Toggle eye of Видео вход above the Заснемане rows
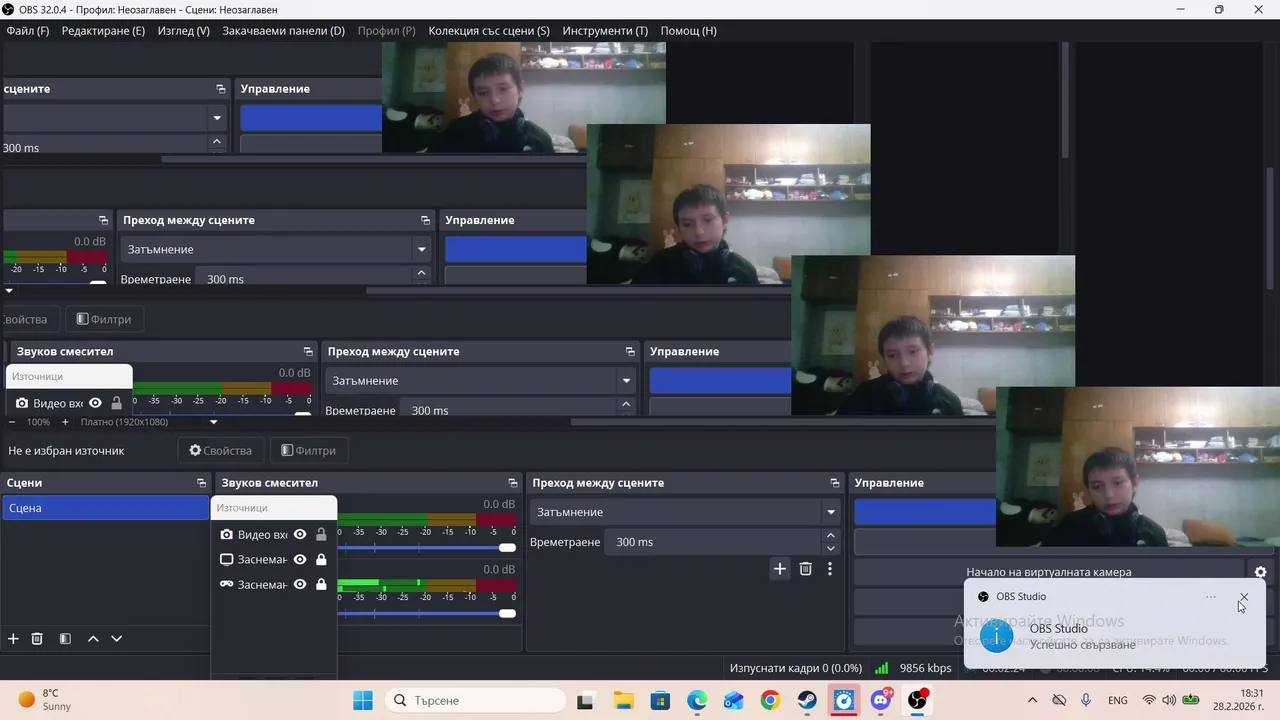This screenshot has height=720, width=1280. (x=300, y=535)
